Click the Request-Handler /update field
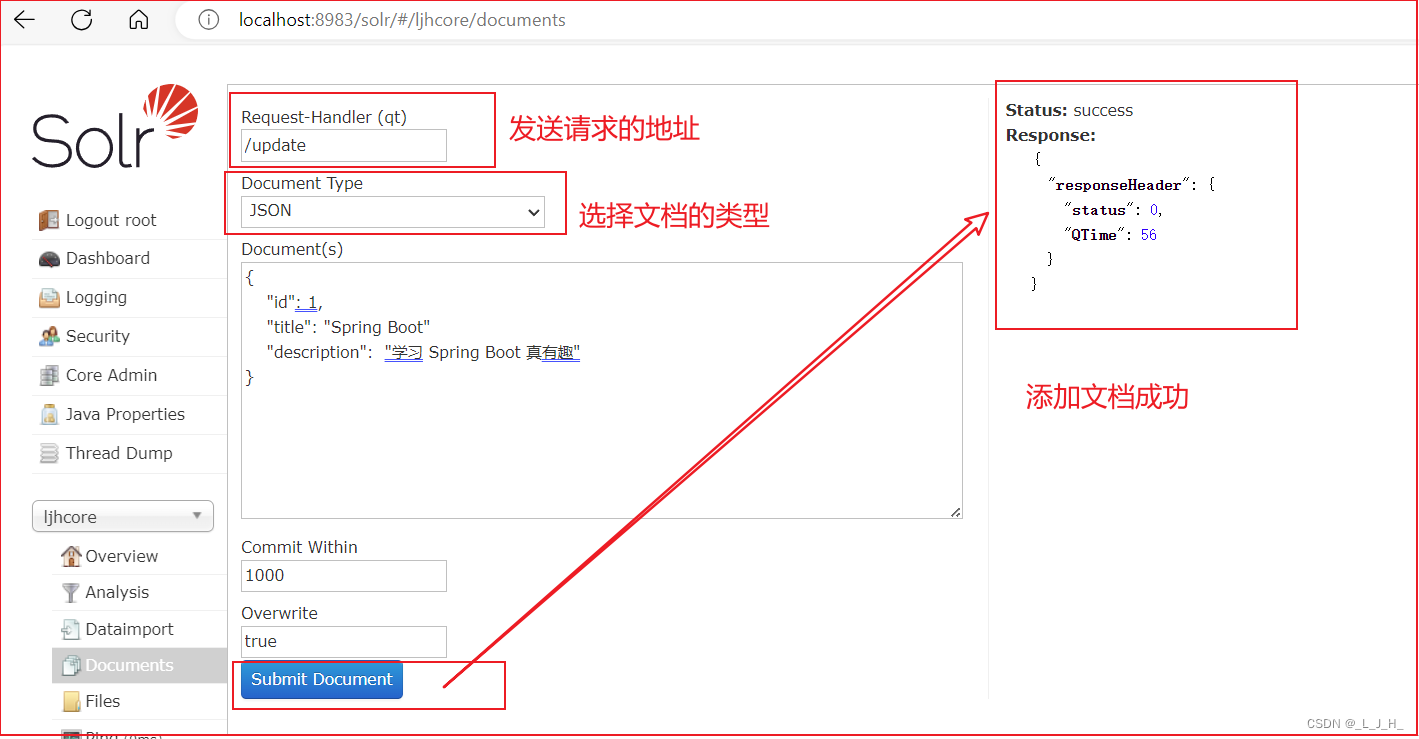The image size is (1419, 739). (344, 145)
